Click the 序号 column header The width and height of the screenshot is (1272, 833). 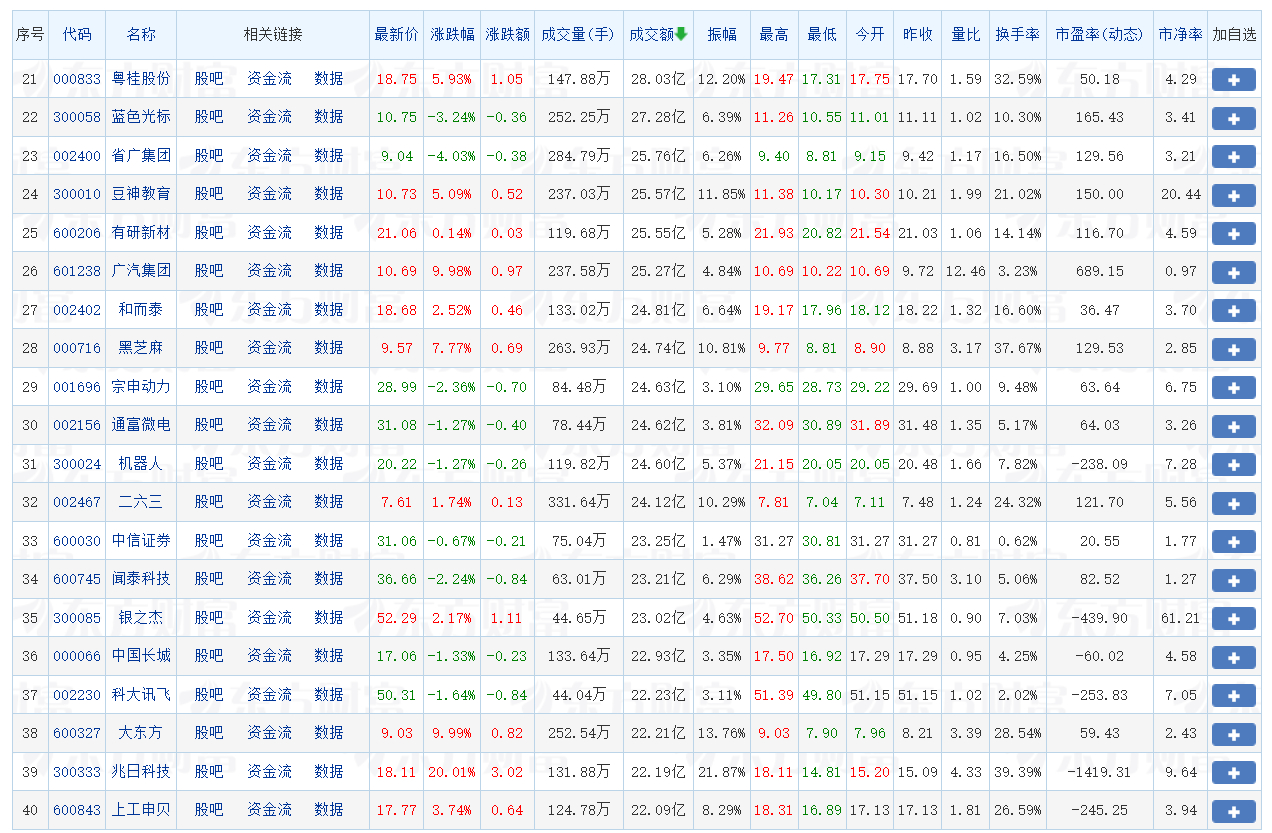tap(30, 34)
